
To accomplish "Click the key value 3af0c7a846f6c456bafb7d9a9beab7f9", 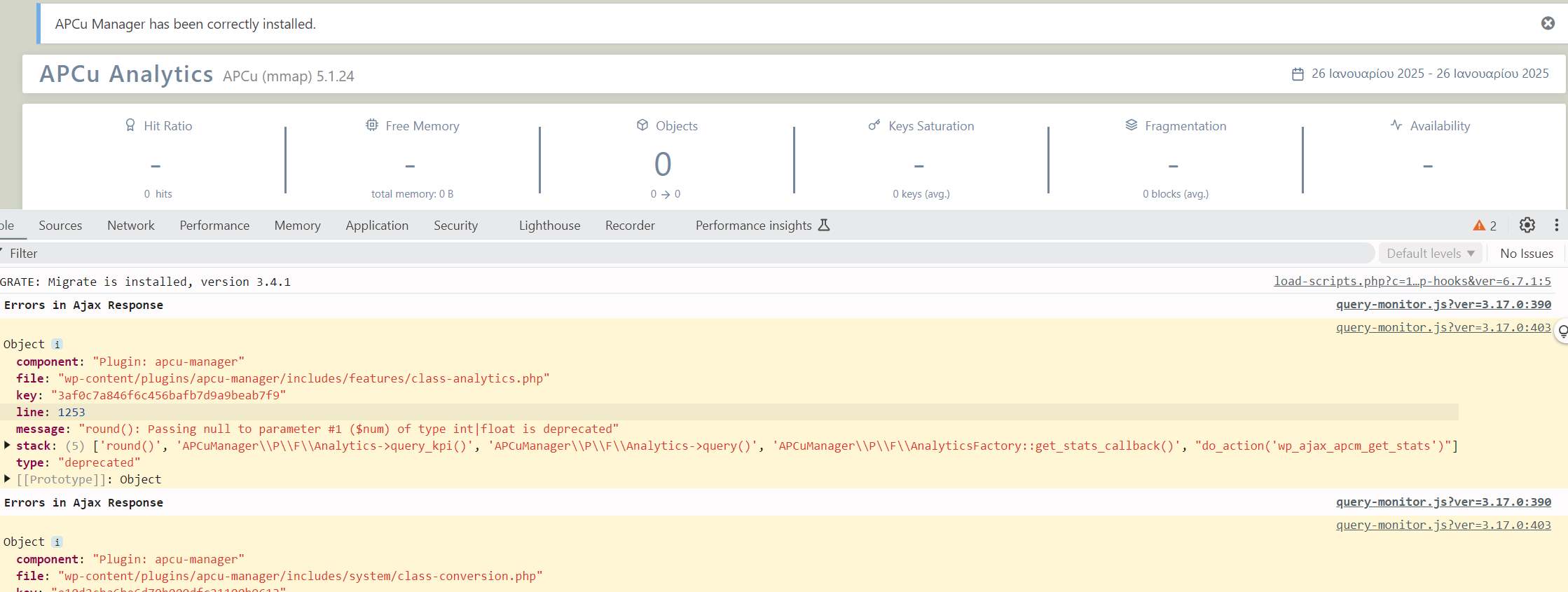I will click(168, 395).
